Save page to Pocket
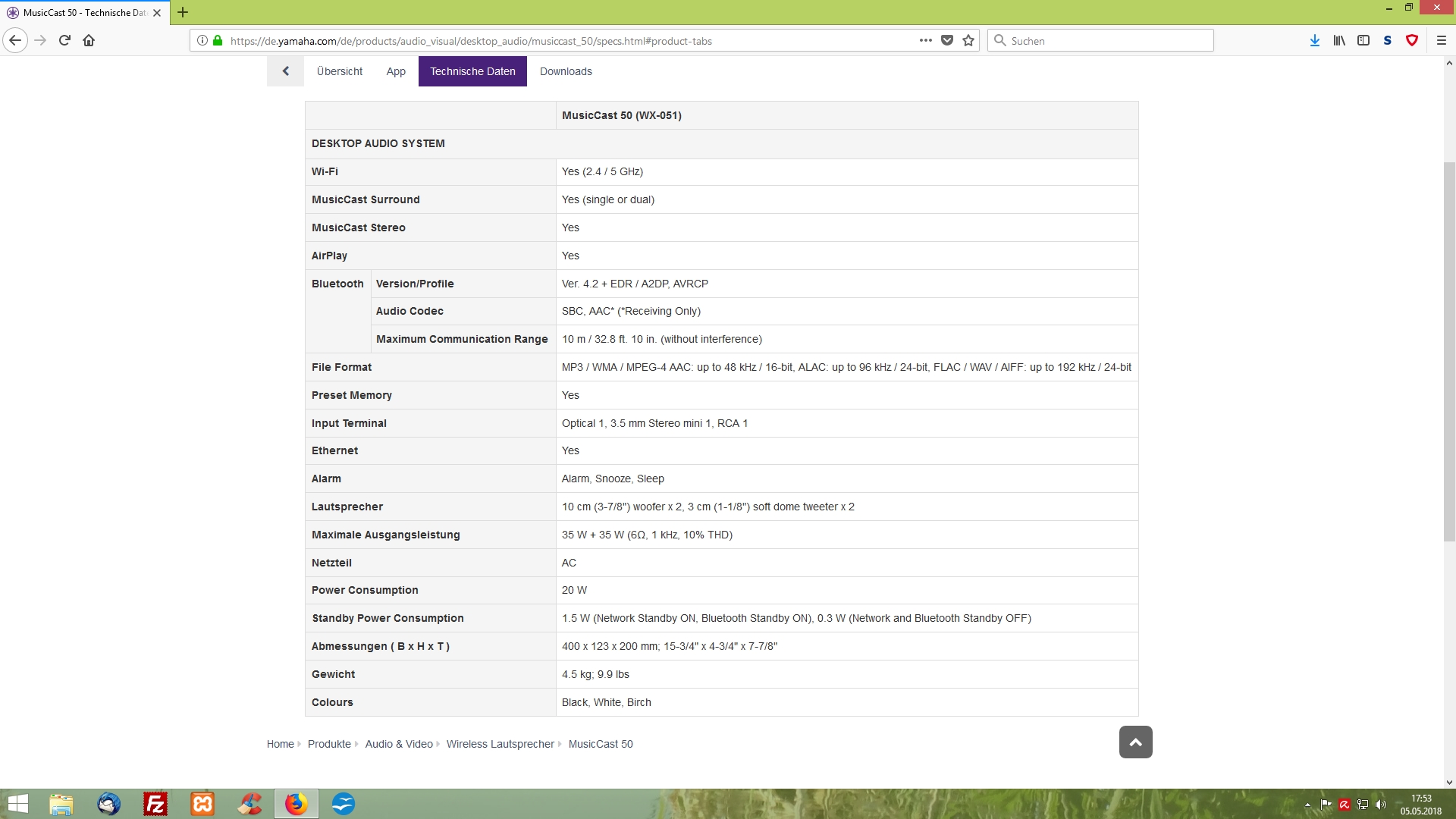Image resolution: width=1456 pixels, height=819 pixels. [x=947, y=40]
